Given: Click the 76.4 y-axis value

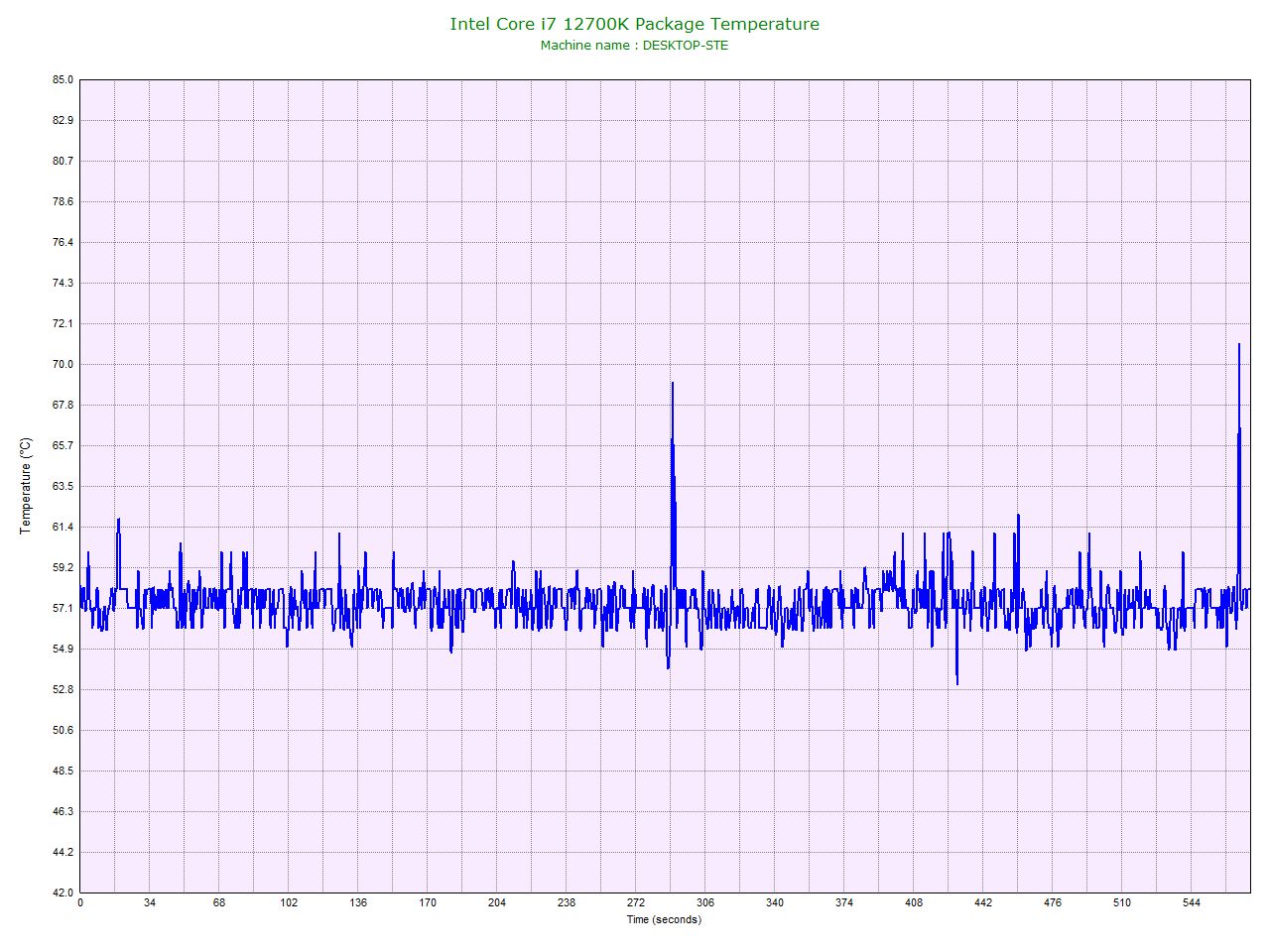Looking at the screenshot, I should (x=63, y=242).
